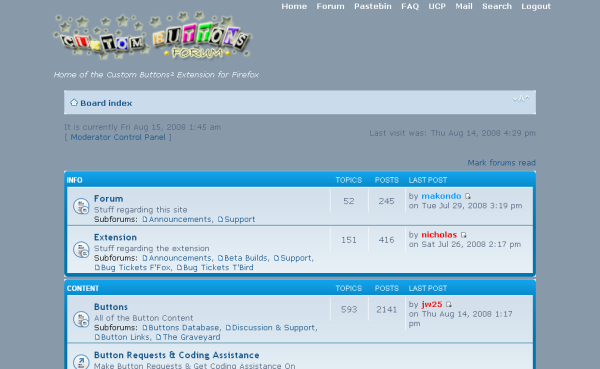Click 'All of the Button Content' description

(x=143, y=318)
